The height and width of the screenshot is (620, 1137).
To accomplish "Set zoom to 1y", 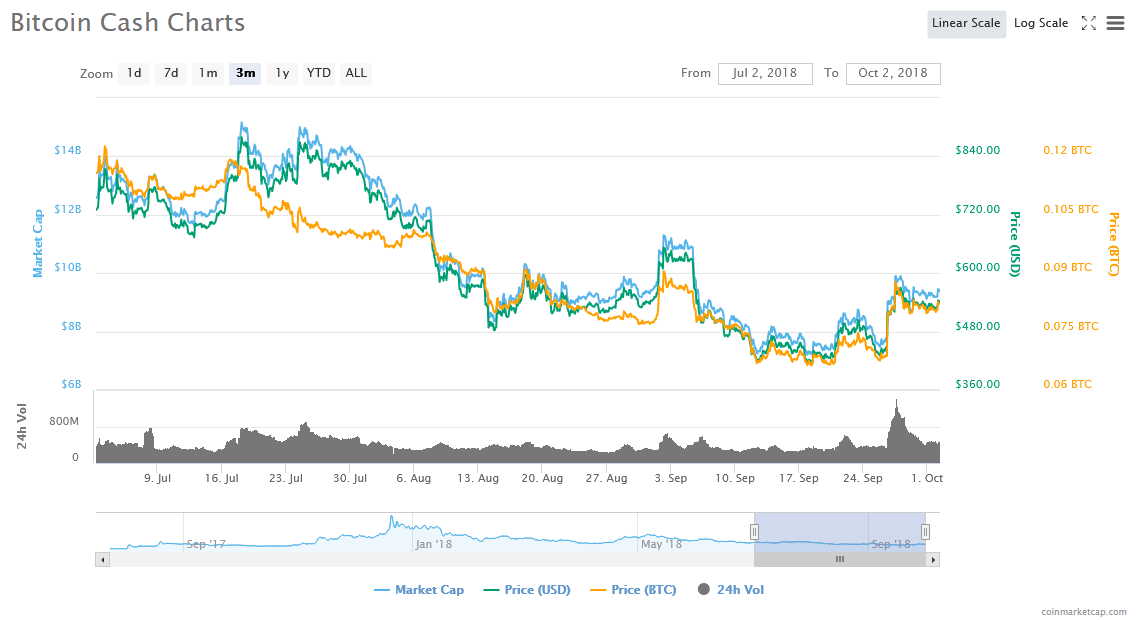I will (282, 73).
